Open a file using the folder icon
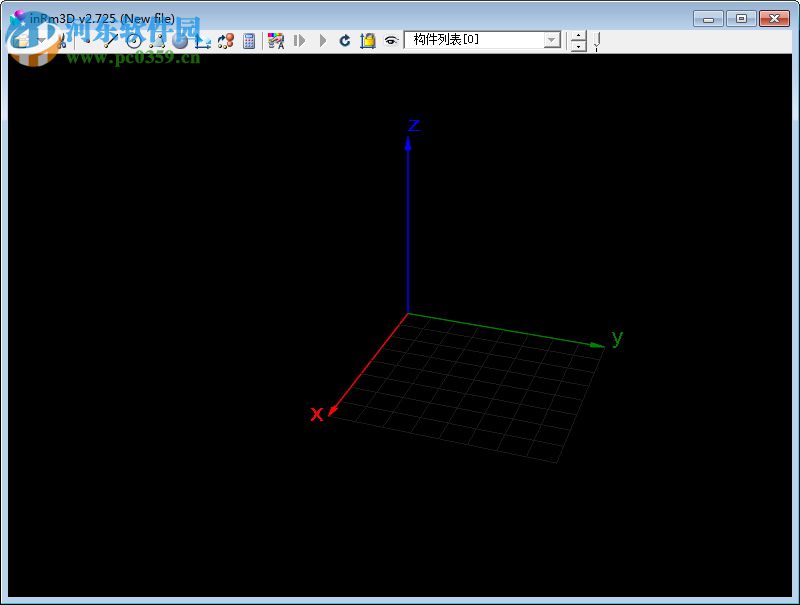Image resolution: width=800 pixels, height=605 pixels. (22, 42)
